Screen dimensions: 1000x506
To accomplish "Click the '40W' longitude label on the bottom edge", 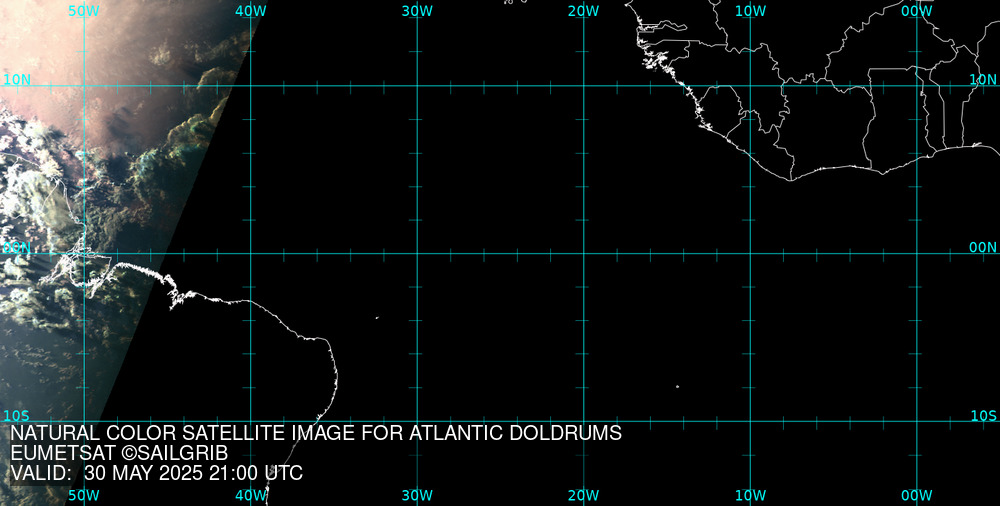I will tap(251, 495).
